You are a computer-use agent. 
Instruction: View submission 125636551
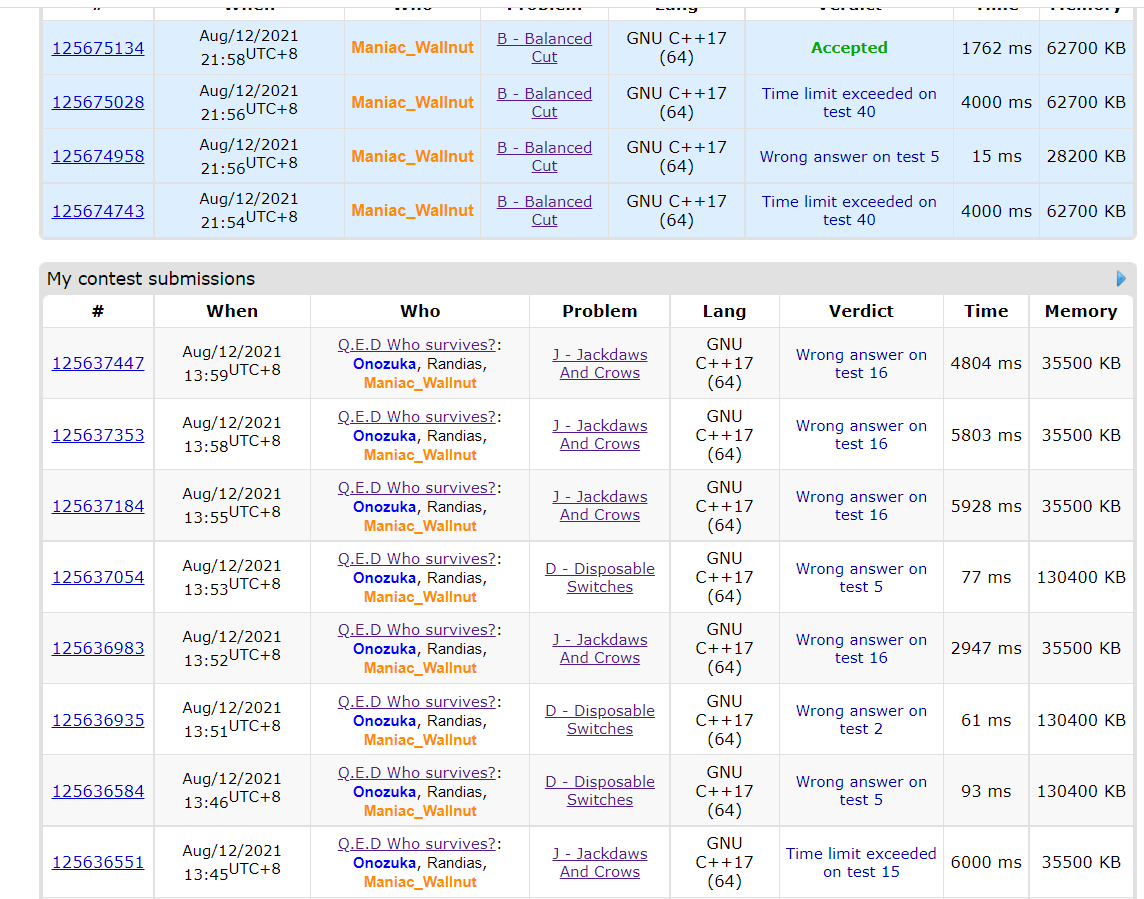98,862
